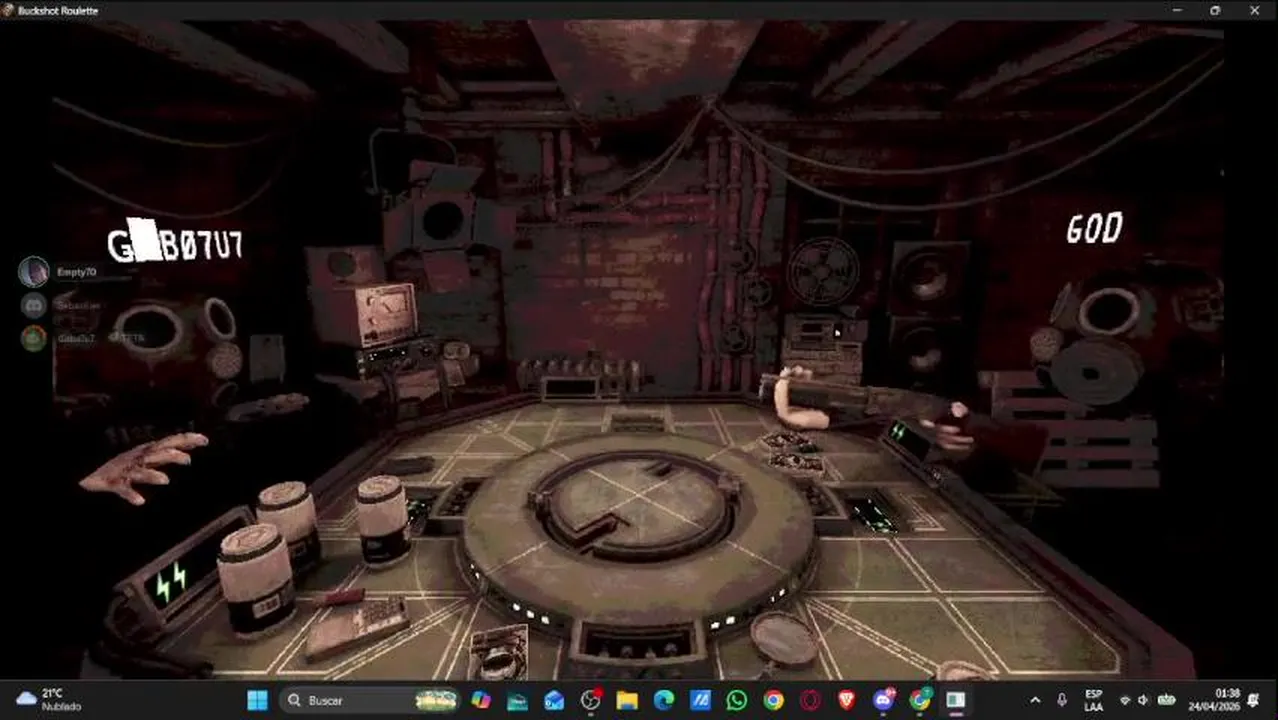This screenshot has height=720, width=1278.
Task: Click Gabo7u7's avatar in the voice overlay
Action: point(34,338)
